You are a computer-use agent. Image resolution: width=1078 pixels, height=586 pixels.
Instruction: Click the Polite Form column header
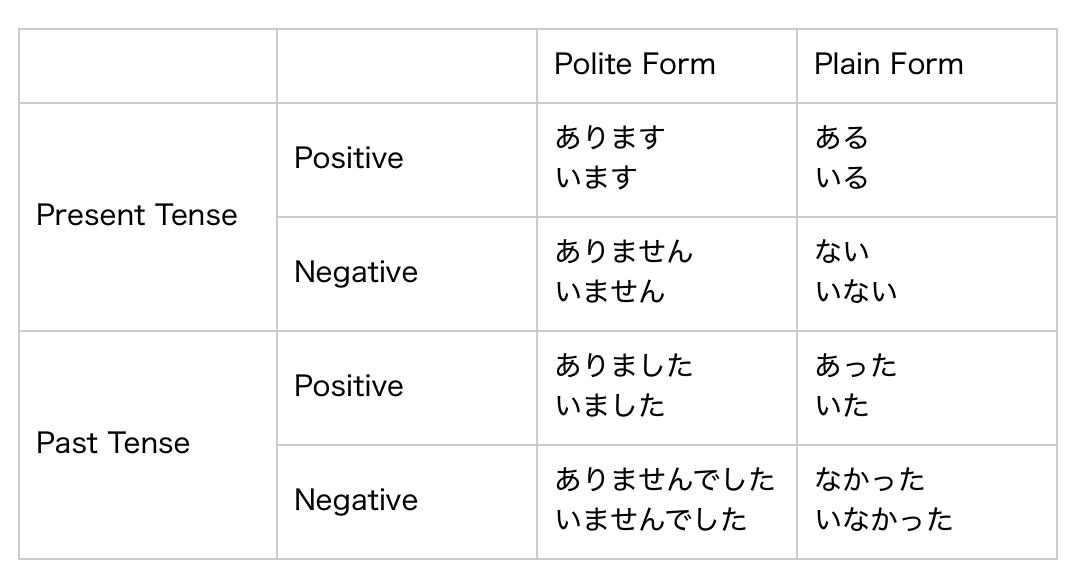[635, 65]
